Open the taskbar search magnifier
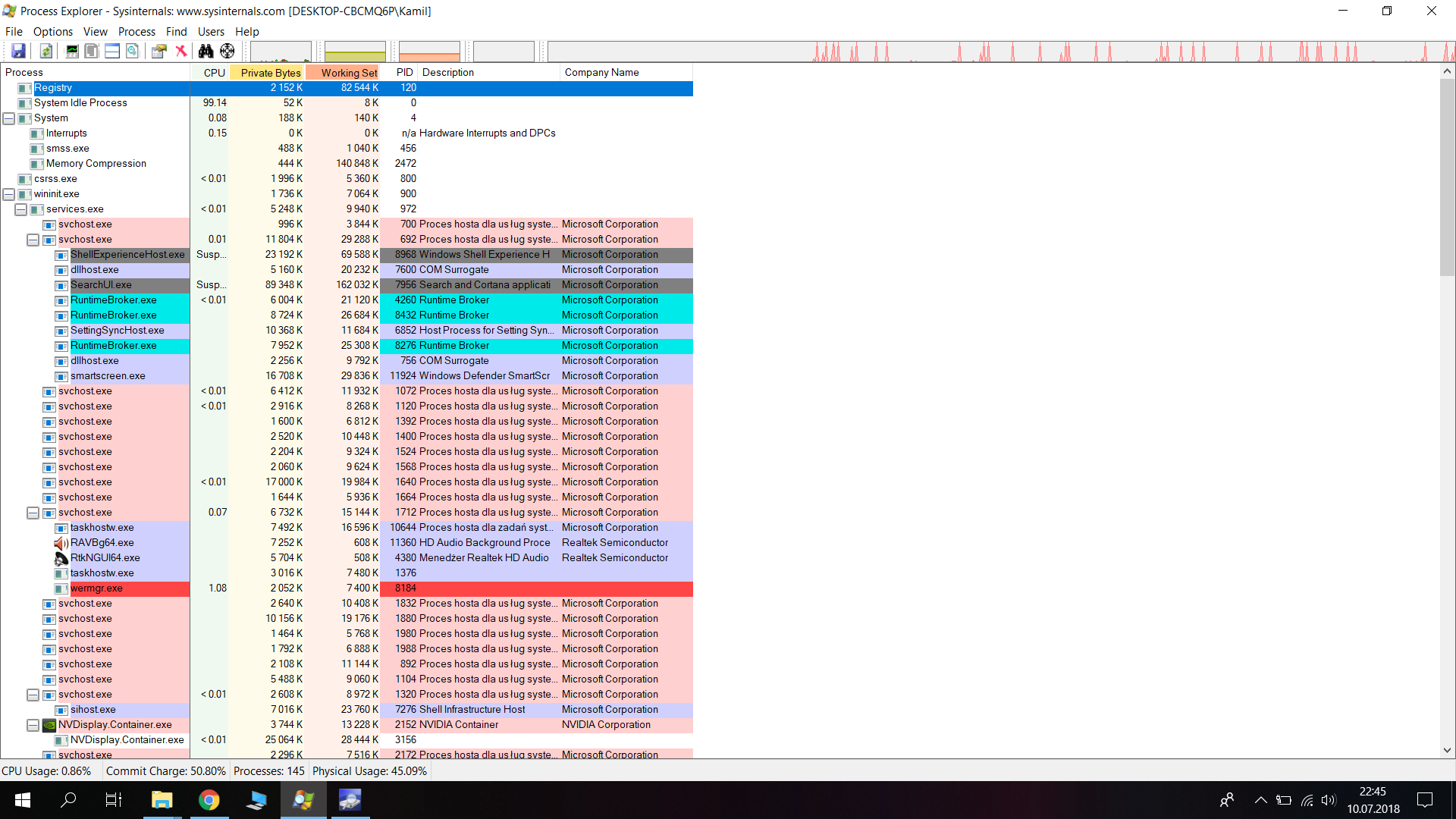 (x=68, y=800)
